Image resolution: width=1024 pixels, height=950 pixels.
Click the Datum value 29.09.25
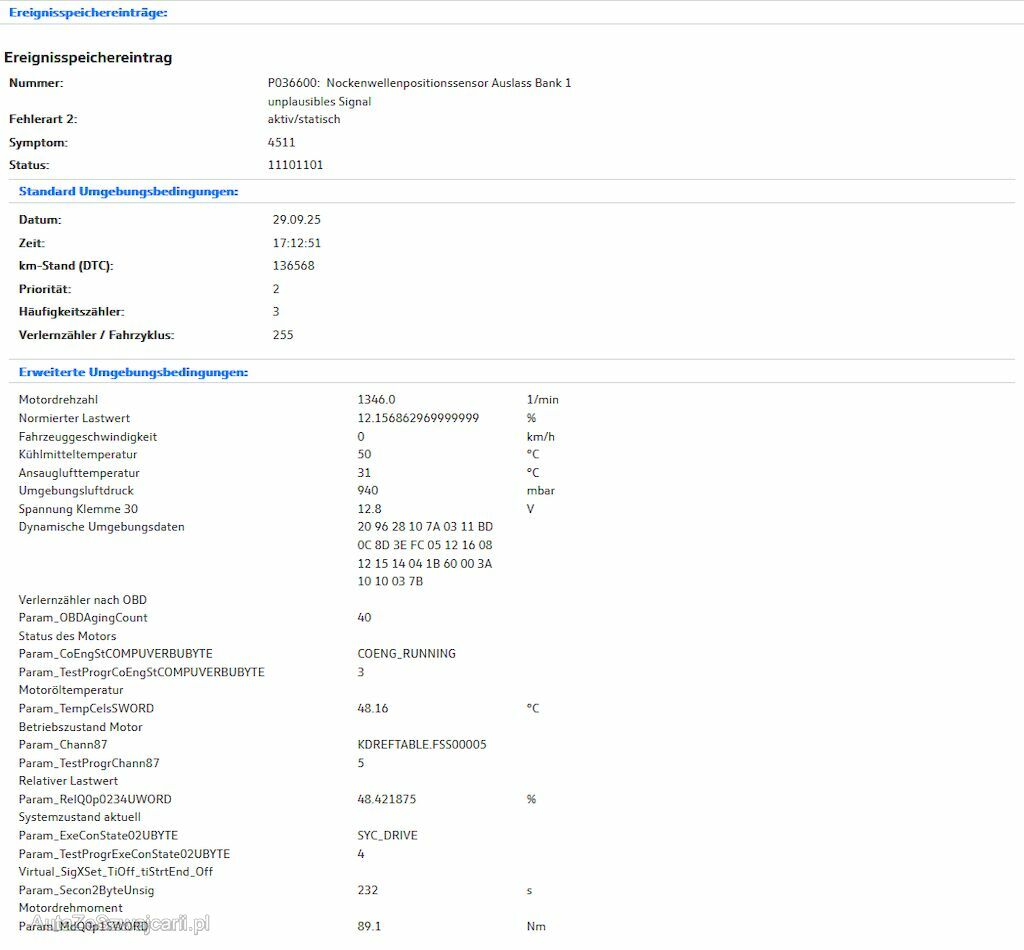(x=296, y=220)
